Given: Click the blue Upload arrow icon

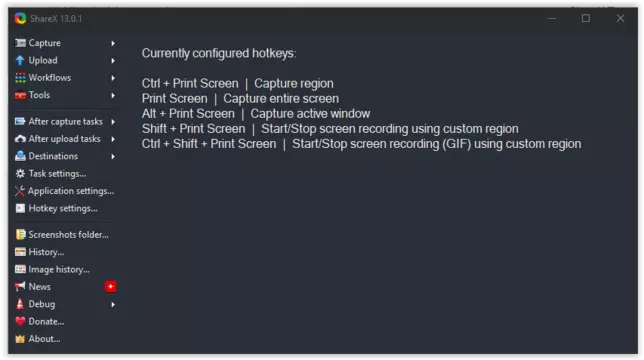Looking at the screenshot, I should (20, 60).
